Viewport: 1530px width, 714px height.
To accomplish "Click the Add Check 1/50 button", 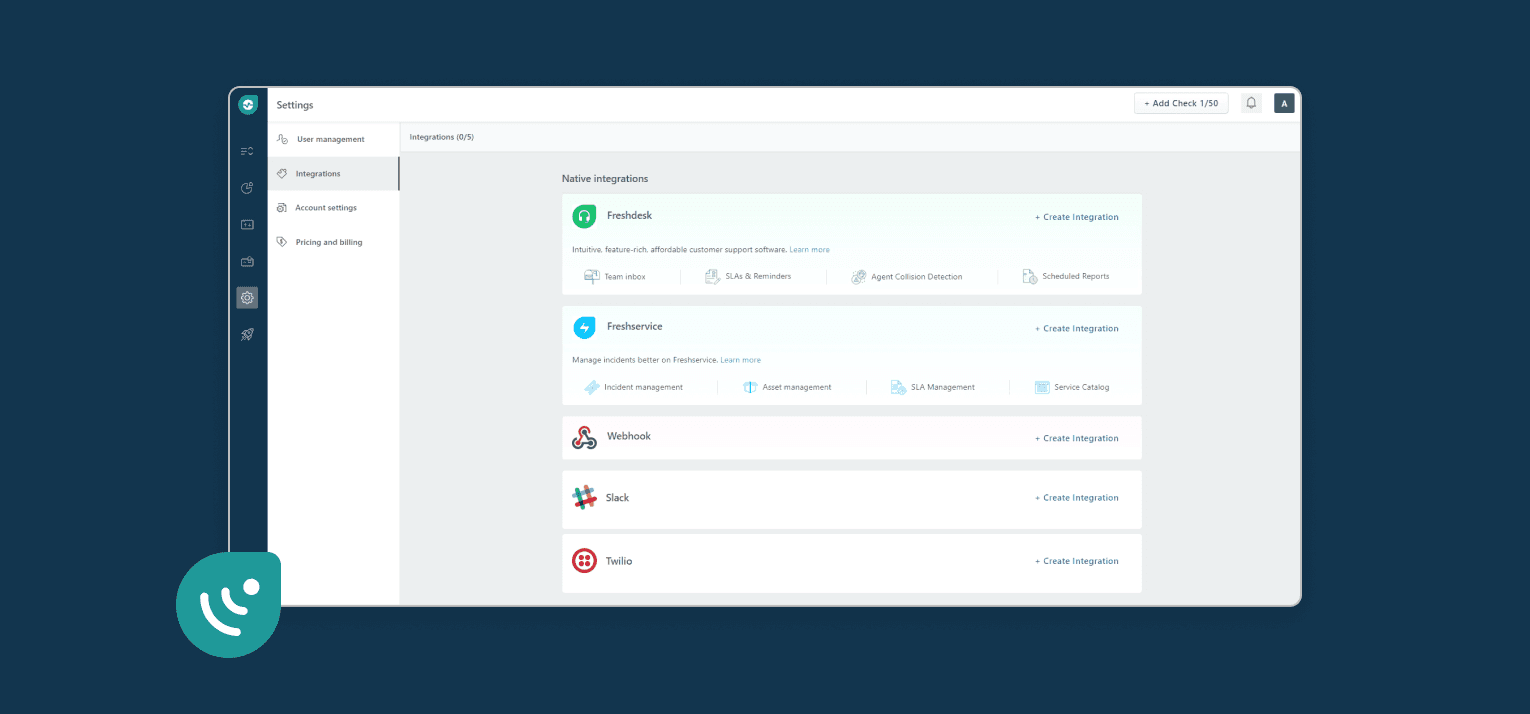I will tap(1181, 103).
